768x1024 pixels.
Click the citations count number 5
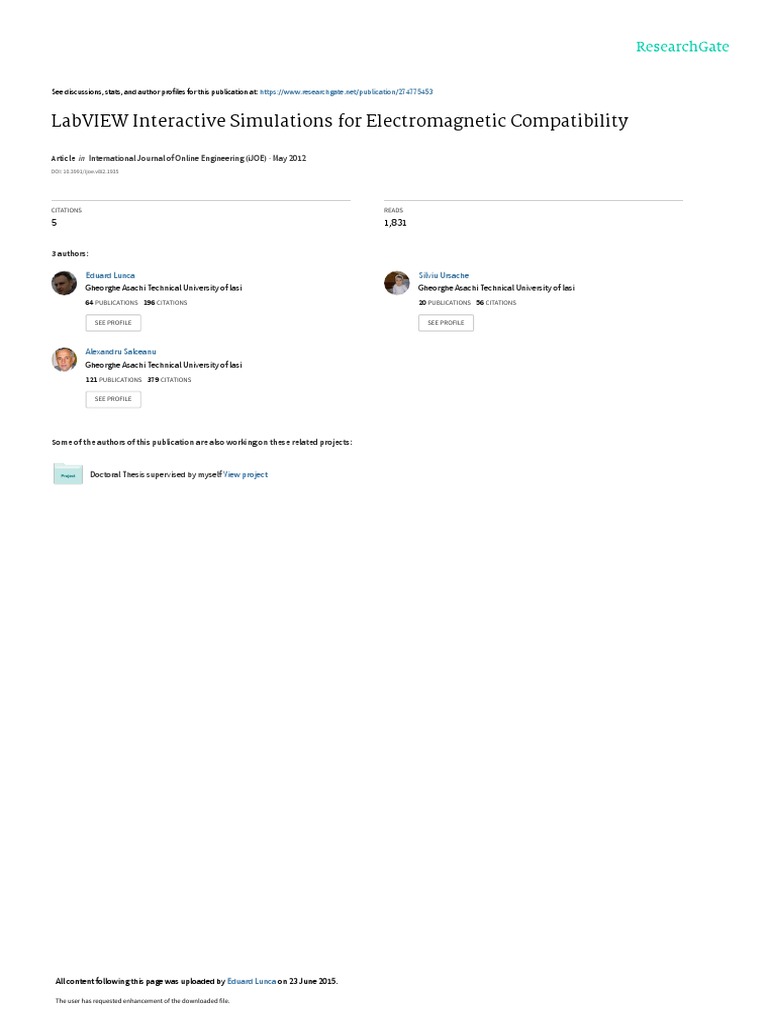[54, 223]
